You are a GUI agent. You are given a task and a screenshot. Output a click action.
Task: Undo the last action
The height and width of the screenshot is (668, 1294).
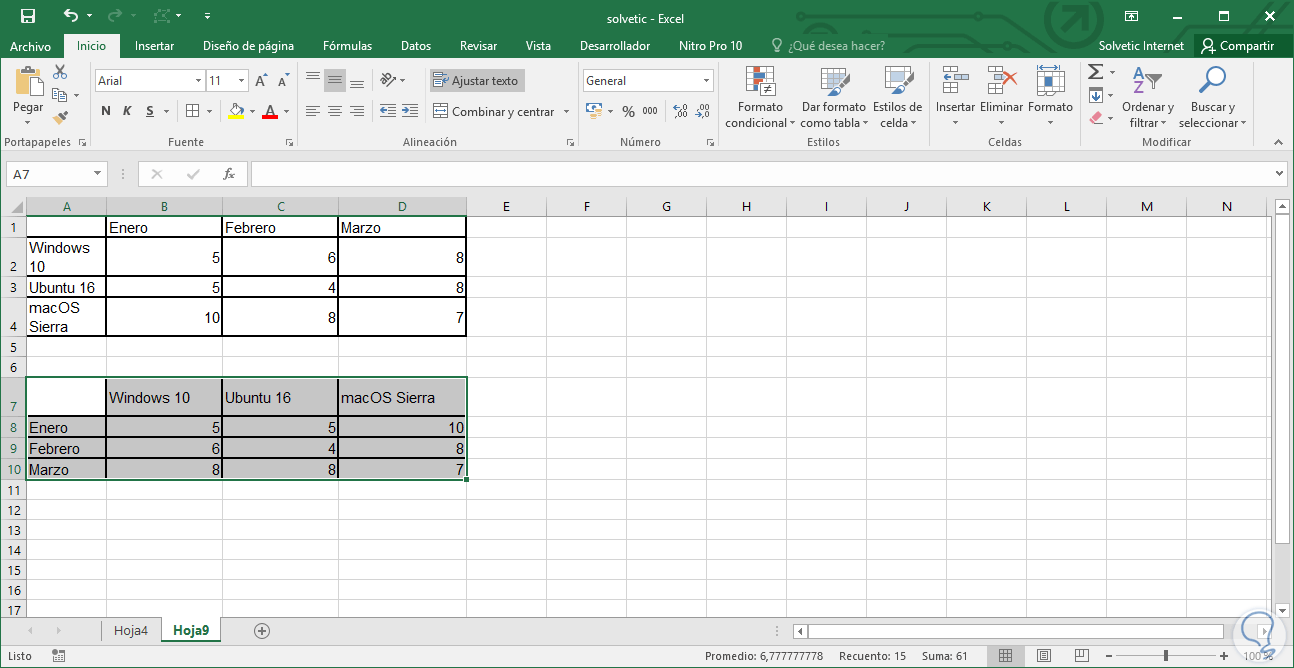(70, 16)
